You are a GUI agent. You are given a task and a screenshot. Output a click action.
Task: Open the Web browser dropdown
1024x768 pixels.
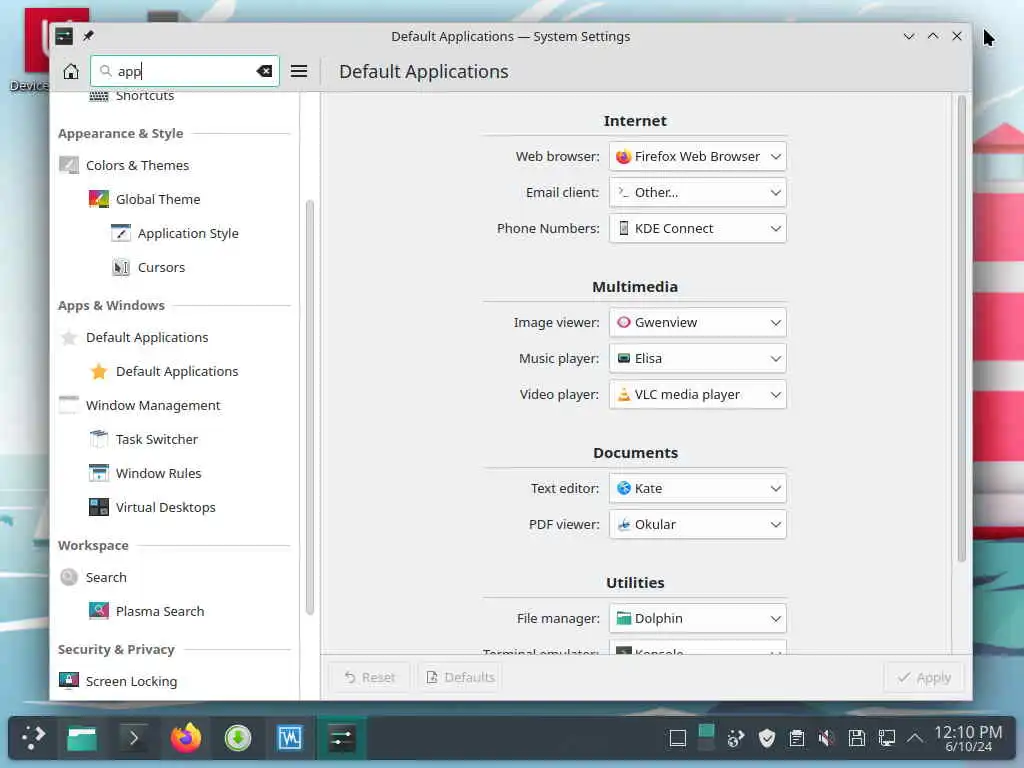click(697, 156)
